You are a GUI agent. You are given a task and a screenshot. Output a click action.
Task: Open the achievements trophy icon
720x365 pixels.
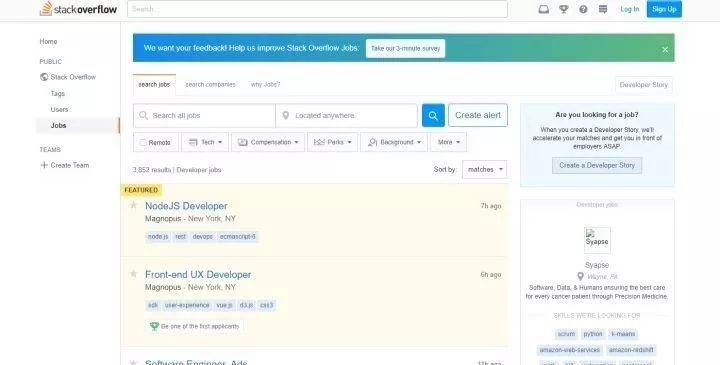point(563,9)
